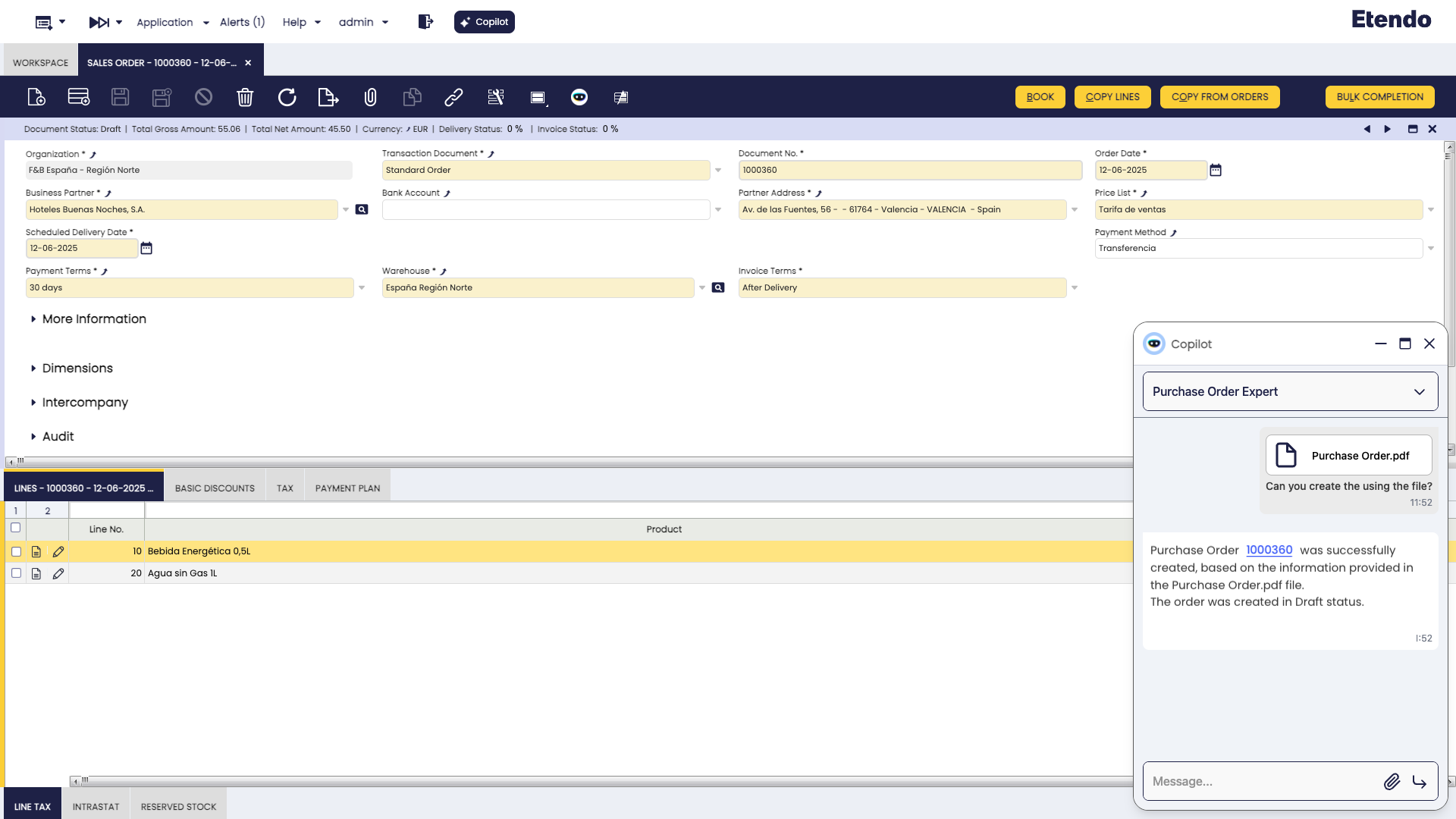
Task: Open the recent views menu icon
Action: coord(44,22)
